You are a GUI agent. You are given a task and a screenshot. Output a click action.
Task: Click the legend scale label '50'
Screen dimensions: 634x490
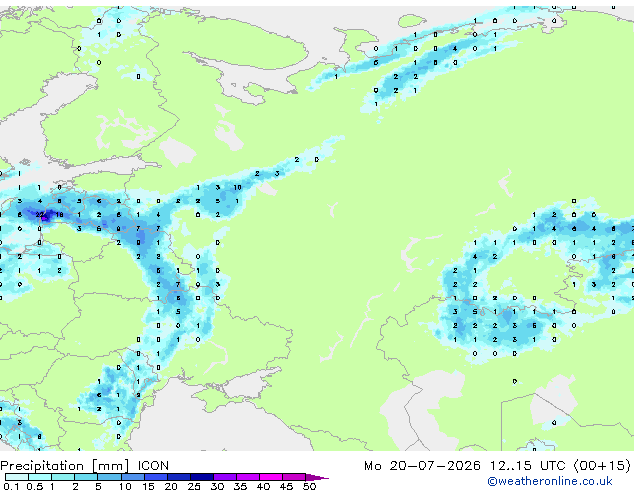309,486
